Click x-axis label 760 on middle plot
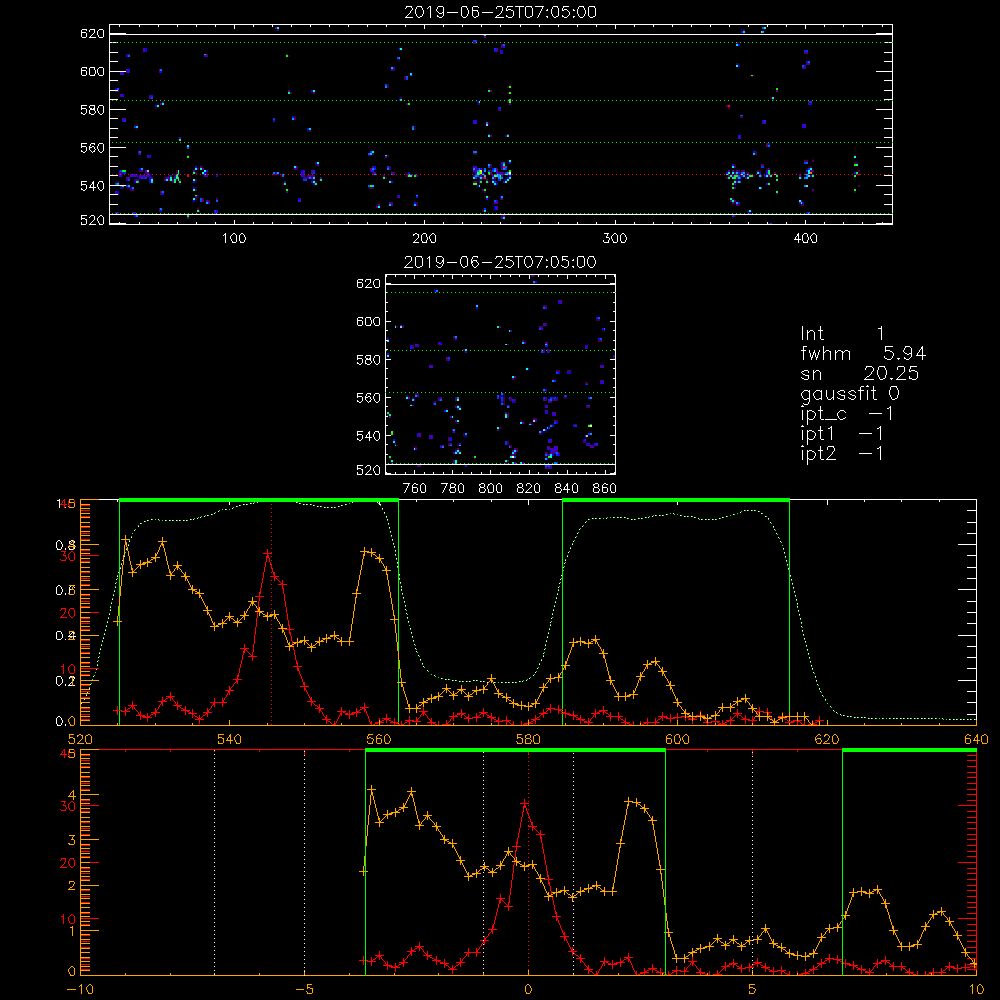Viewport: 1000px width, 1000px height. [415, 489]
